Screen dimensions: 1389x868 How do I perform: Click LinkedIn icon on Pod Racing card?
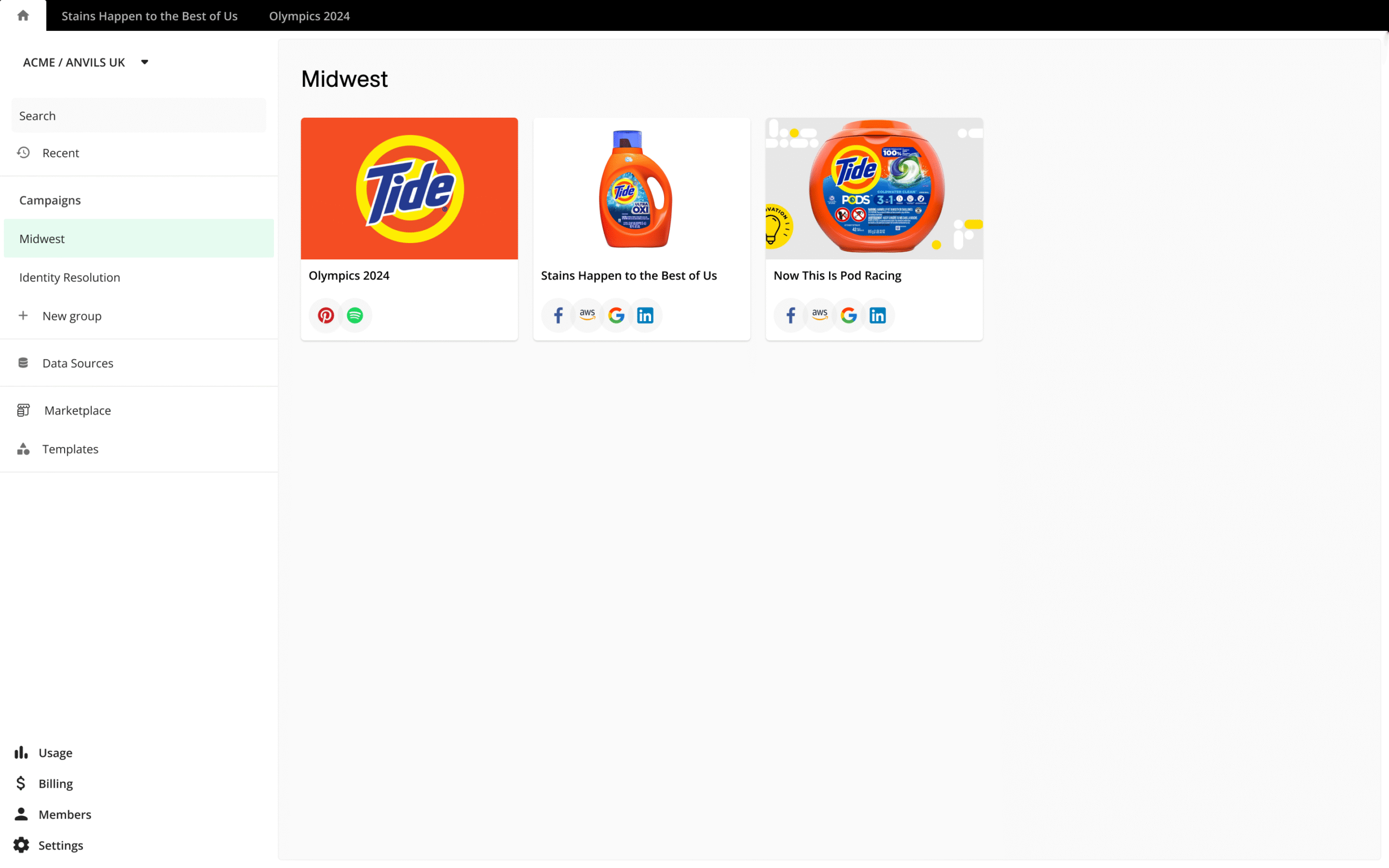click(x=877, y=315)
